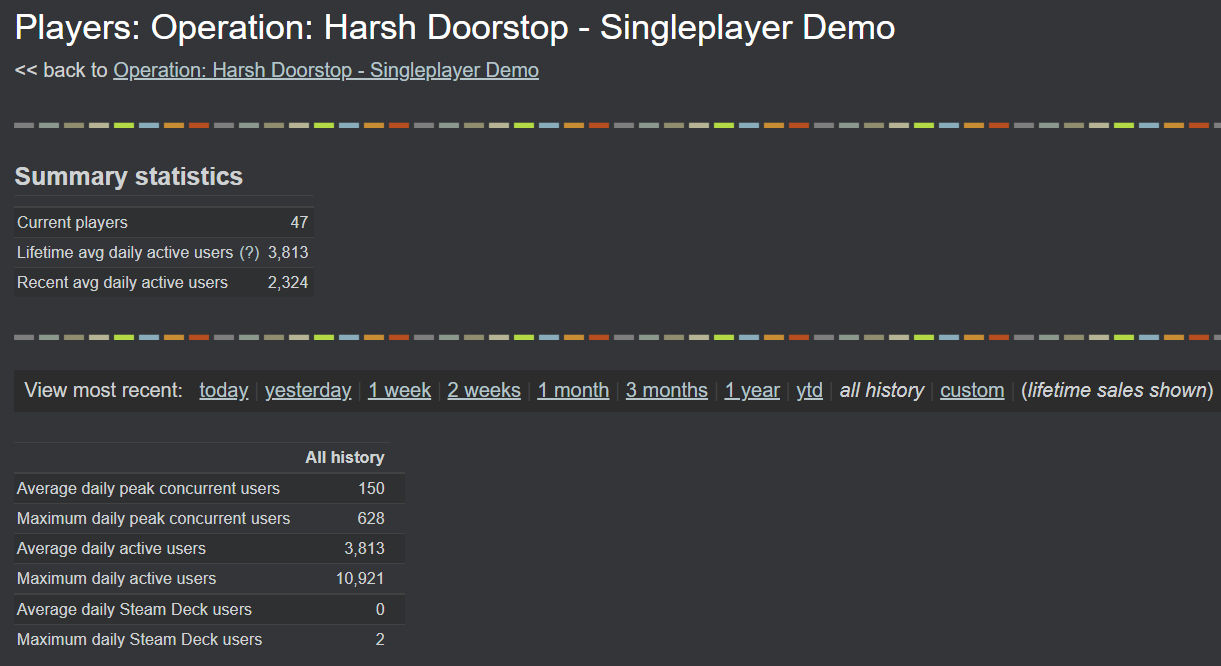1221x666 pixels.
Task: Show stats for the last '1 week'
Action: (399, 390)
